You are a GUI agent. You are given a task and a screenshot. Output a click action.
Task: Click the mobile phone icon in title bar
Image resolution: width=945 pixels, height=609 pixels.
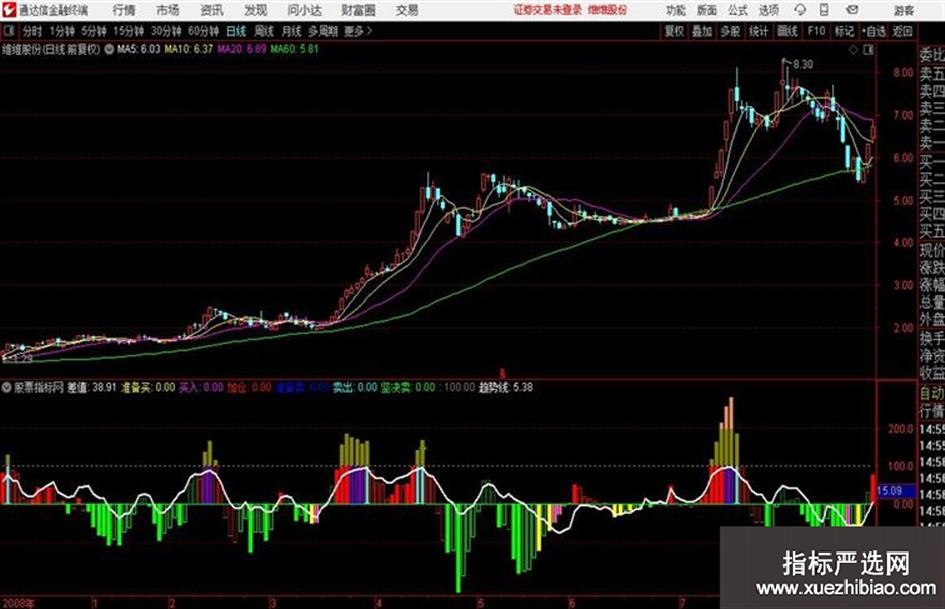[824, 10]
